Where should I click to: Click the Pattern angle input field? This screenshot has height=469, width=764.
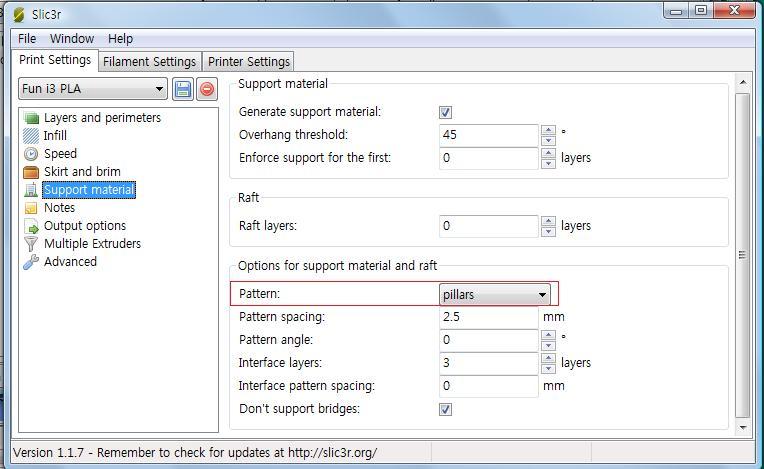(489, 340)
